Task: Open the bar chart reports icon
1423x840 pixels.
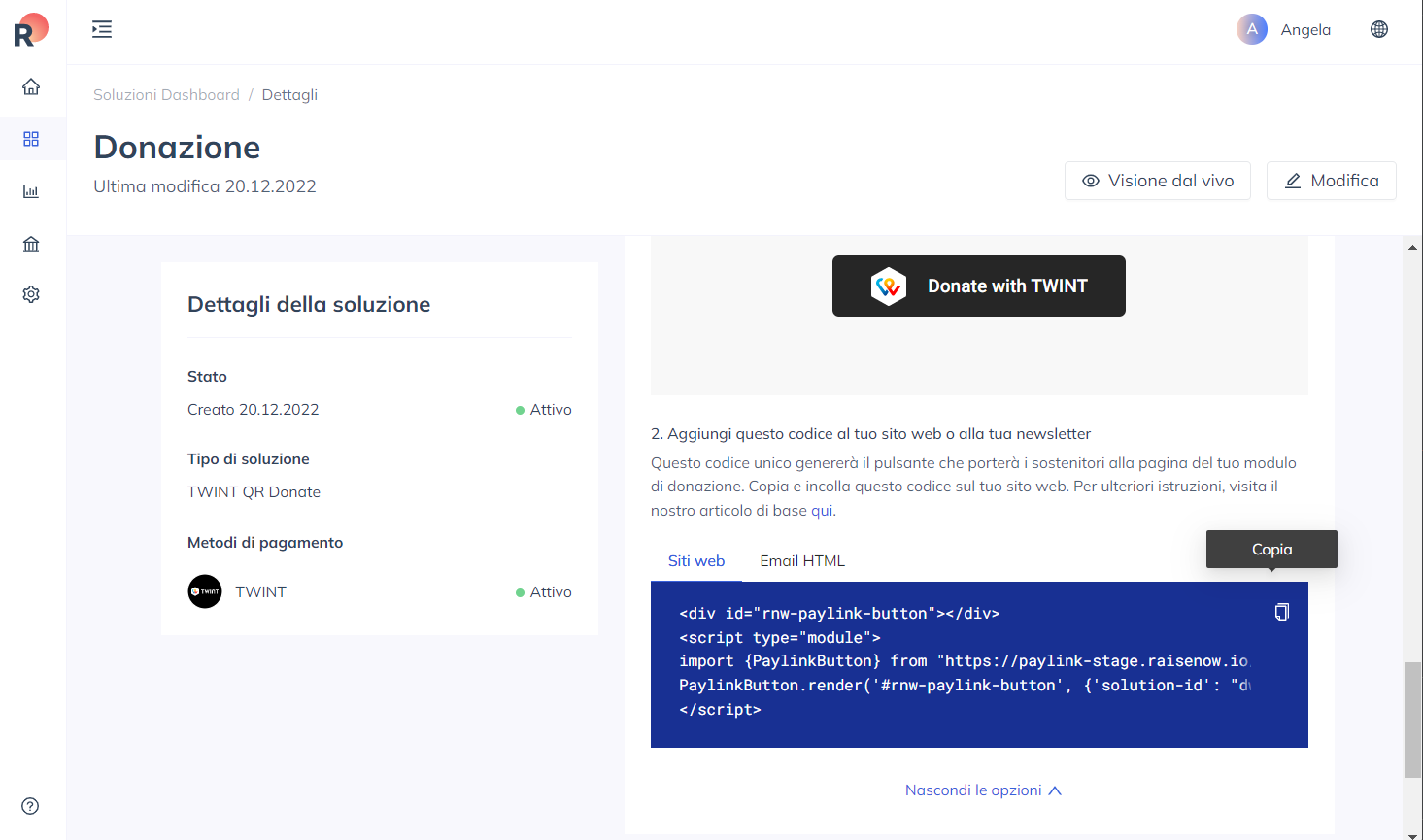Action: pos(31,191)
